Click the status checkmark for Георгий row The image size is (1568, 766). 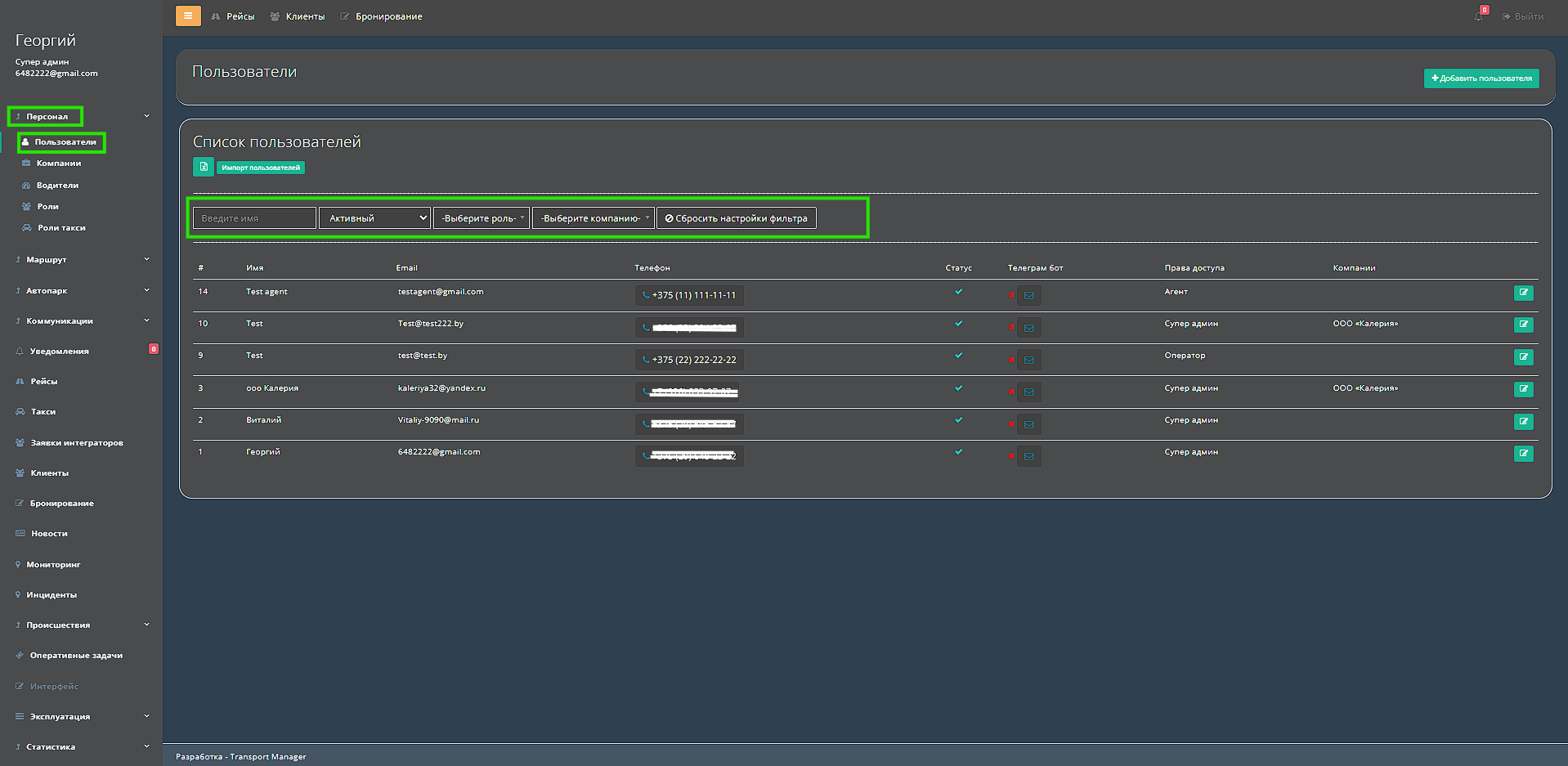[958, 452]
